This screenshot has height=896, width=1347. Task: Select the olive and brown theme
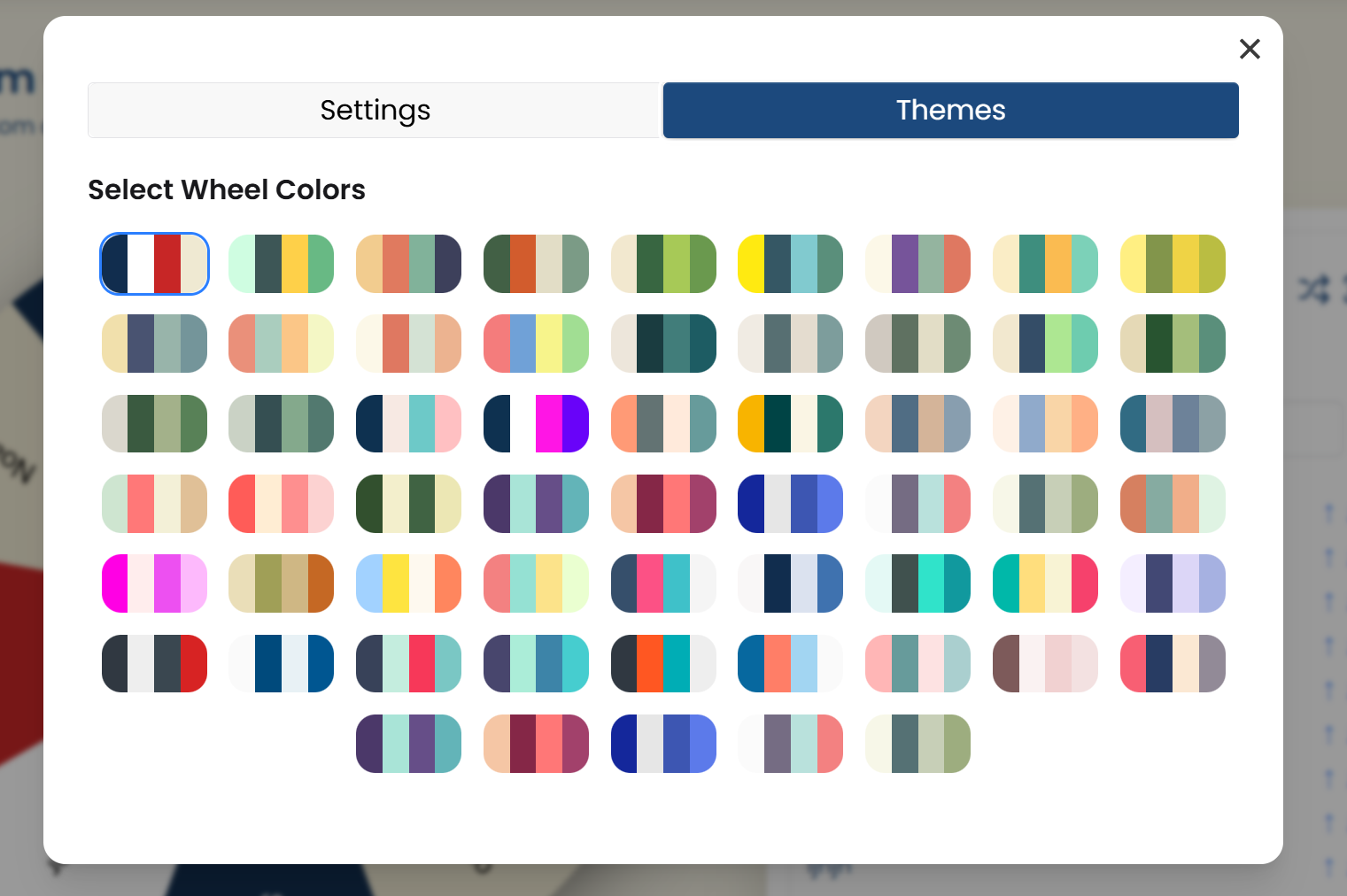pyautogui.click(x=281, y=583)
